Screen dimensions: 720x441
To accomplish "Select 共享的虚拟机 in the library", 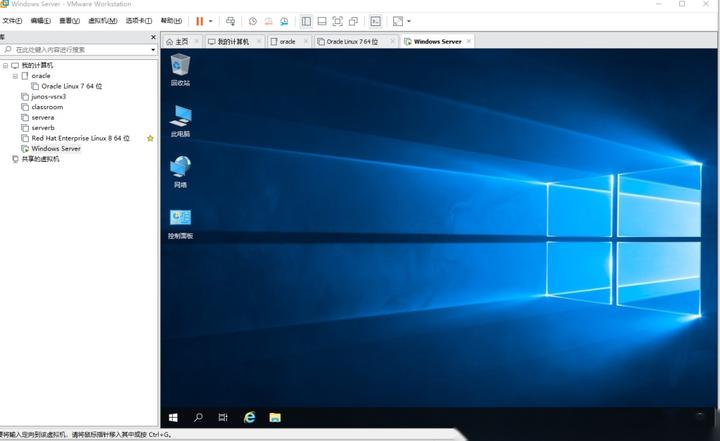I will (40, 159).
